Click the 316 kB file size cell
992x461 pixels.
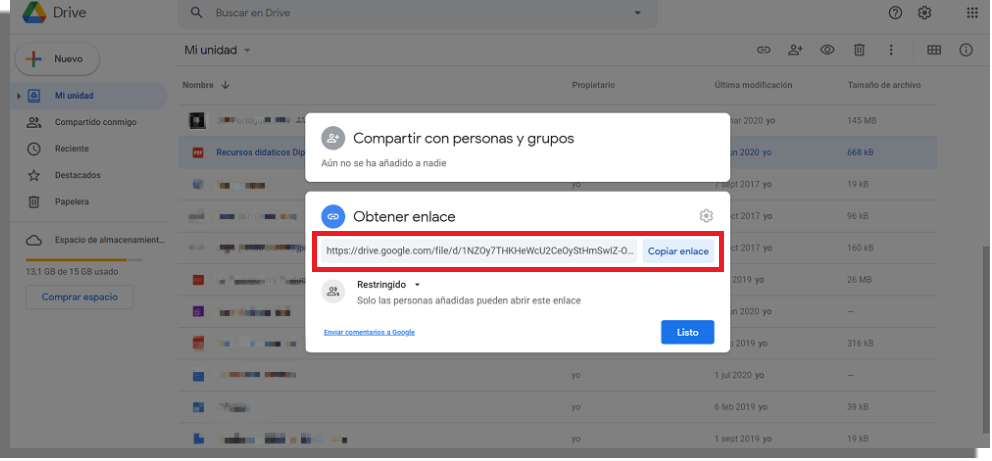pos(860,343)
